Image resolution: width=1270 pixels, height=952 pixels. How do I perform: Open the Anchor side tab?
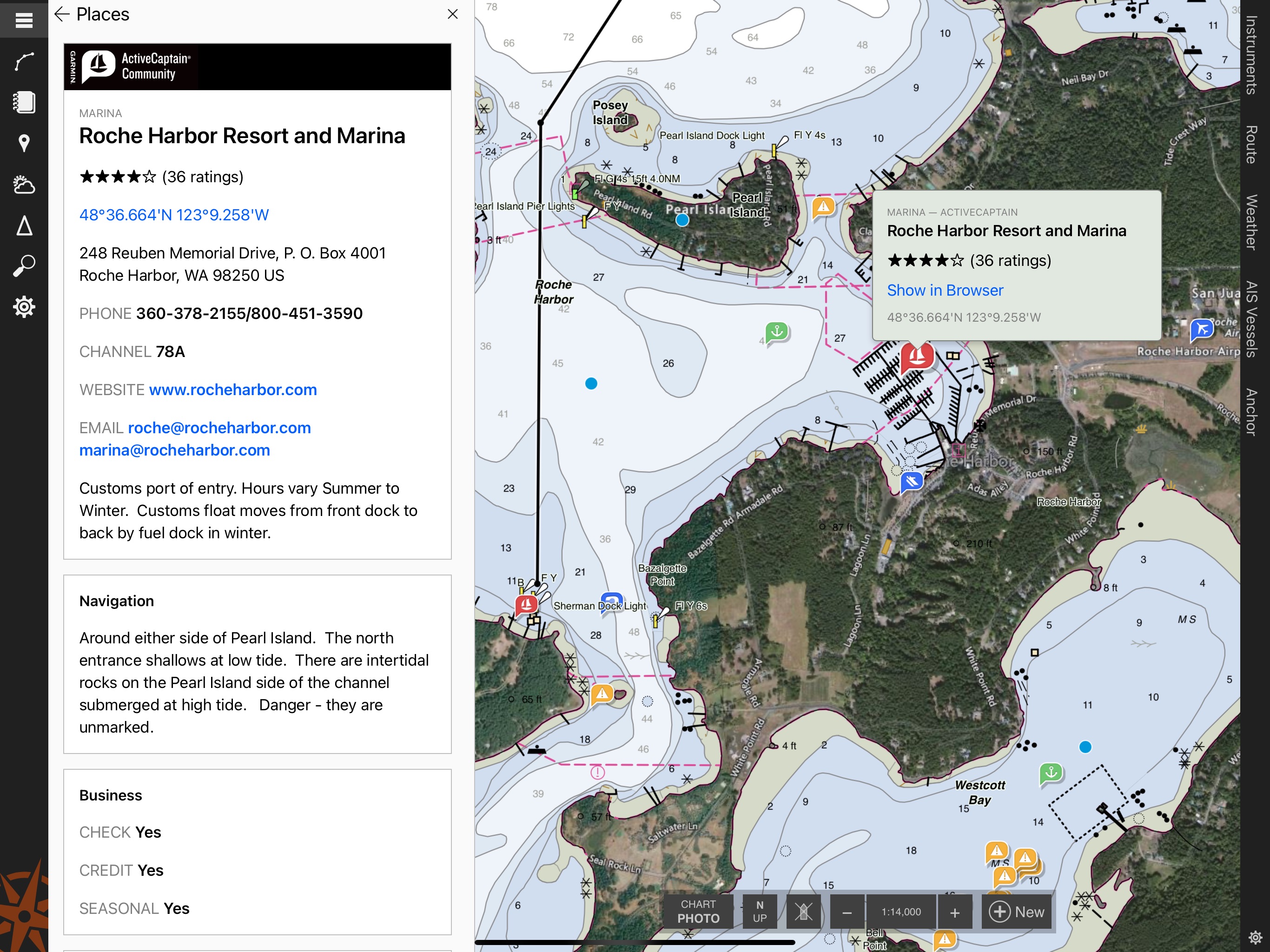click(x=1252, y=412)
